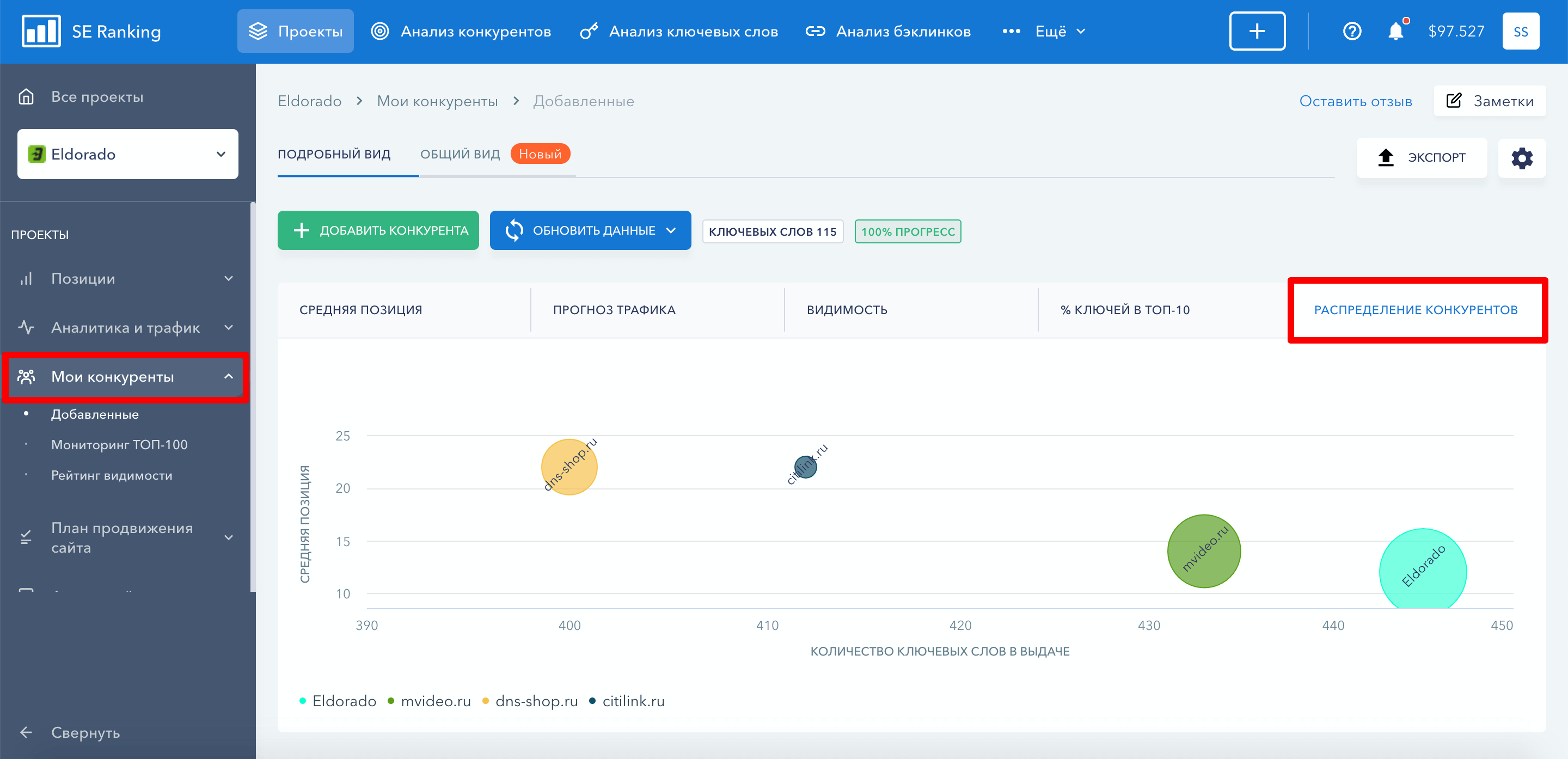
Task: Click the refresh icon in Обновить данные
Action: coord(514,230)
